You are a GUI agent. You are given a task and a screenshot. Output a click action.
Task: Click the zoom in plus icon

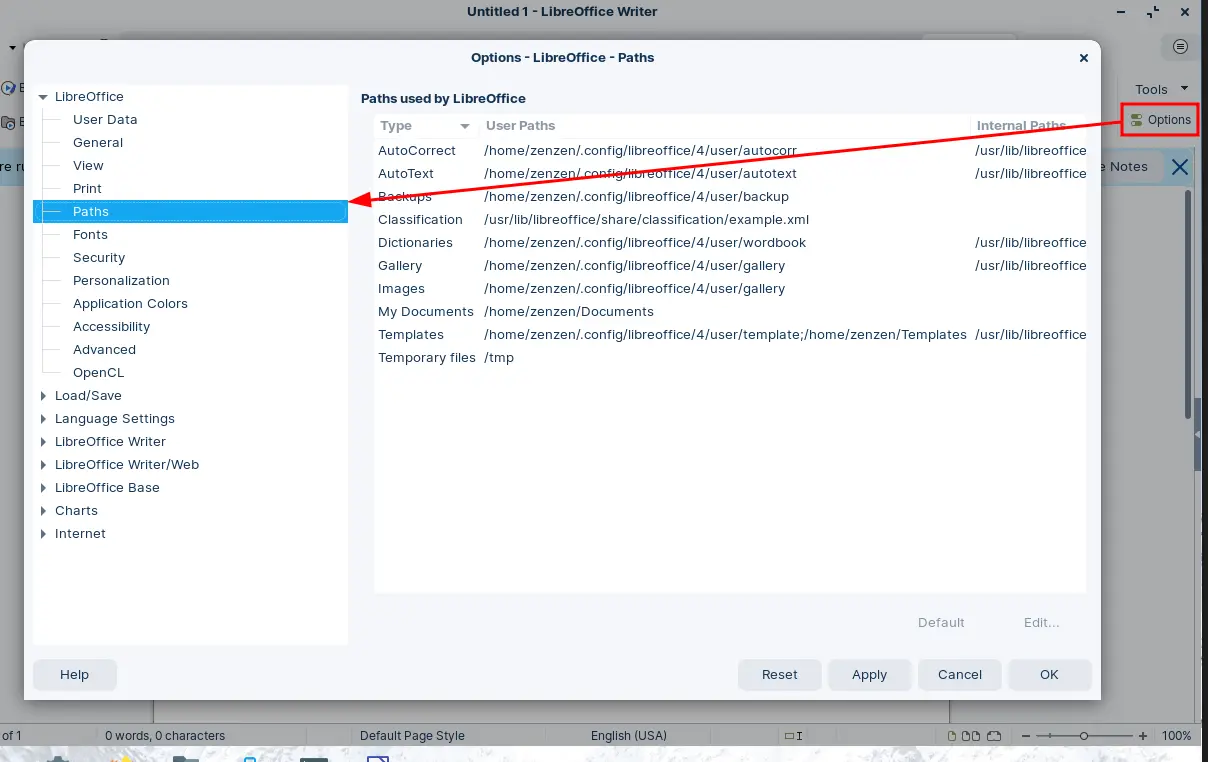(x=1143, y=736)
